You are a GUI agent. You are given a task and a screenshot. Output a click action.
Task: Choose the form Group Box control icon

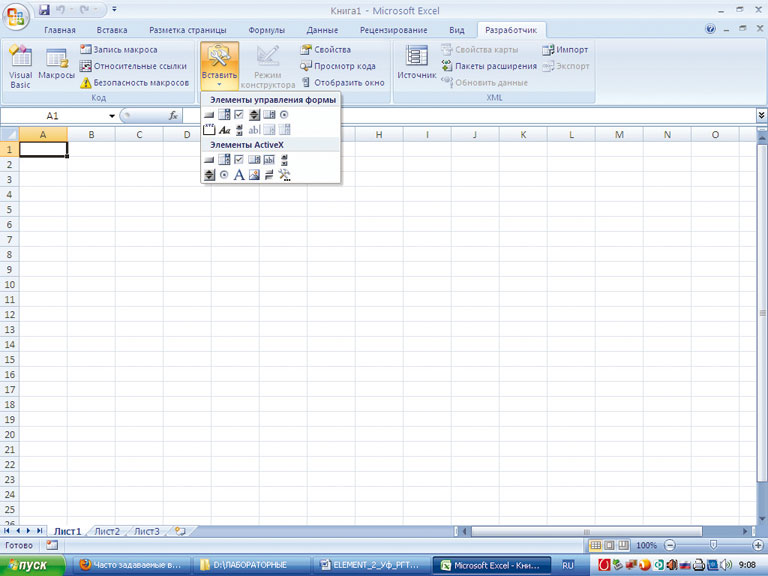click(209, 130)
